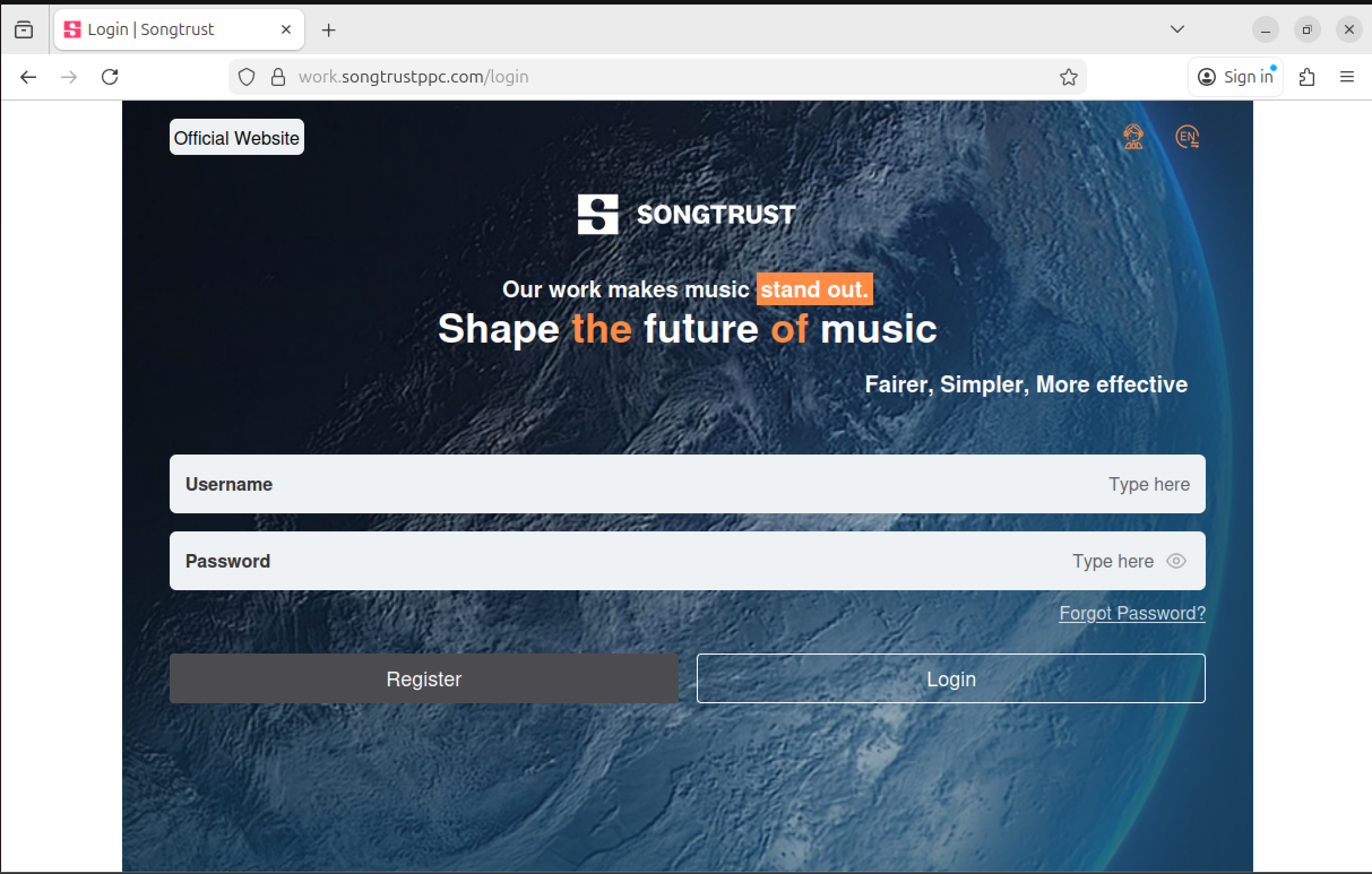
Task: Close the Login | Songtrust tab
Action: (x=286, y=29)
